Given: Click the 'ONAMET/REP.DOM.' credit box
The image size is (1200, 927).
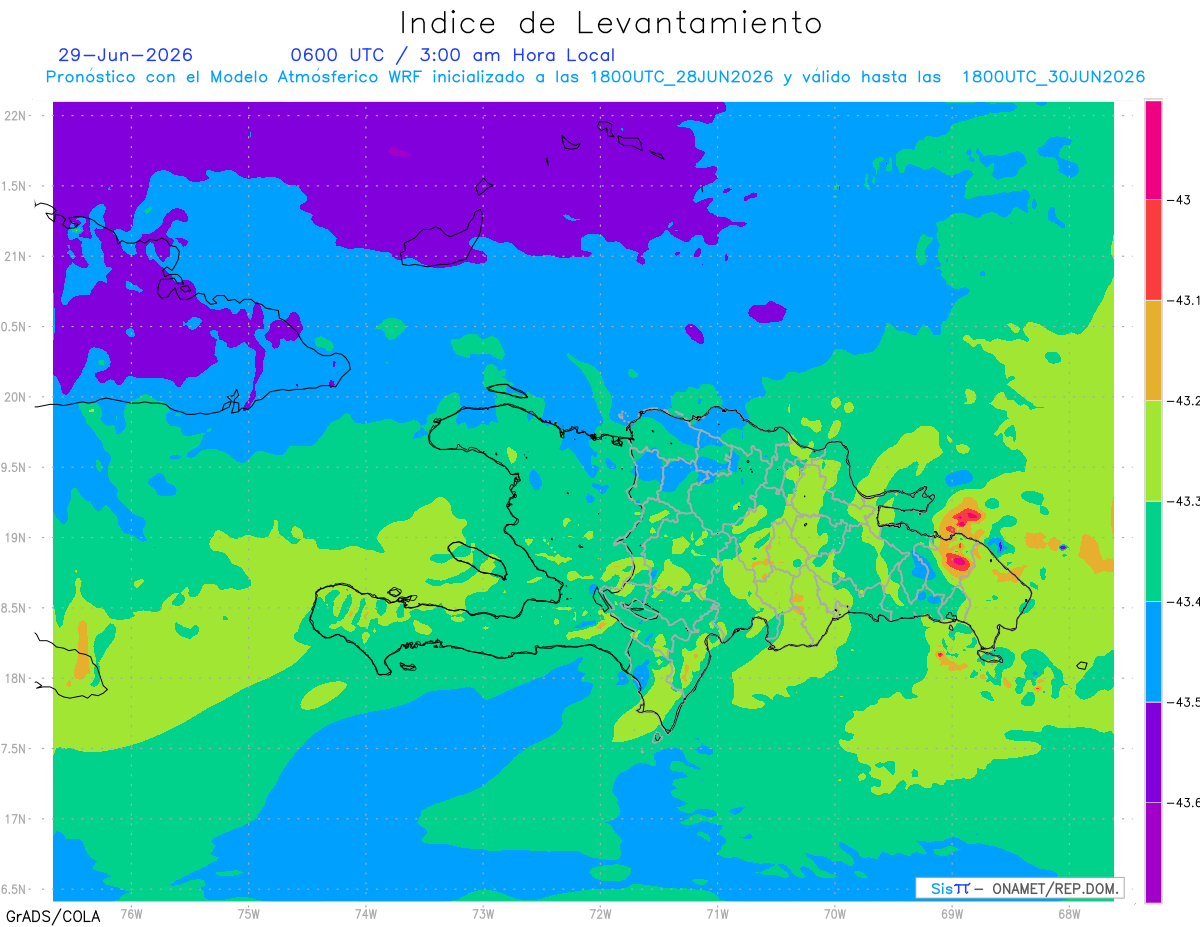Looking at the screenshot, I should [x=1019, y=888].
